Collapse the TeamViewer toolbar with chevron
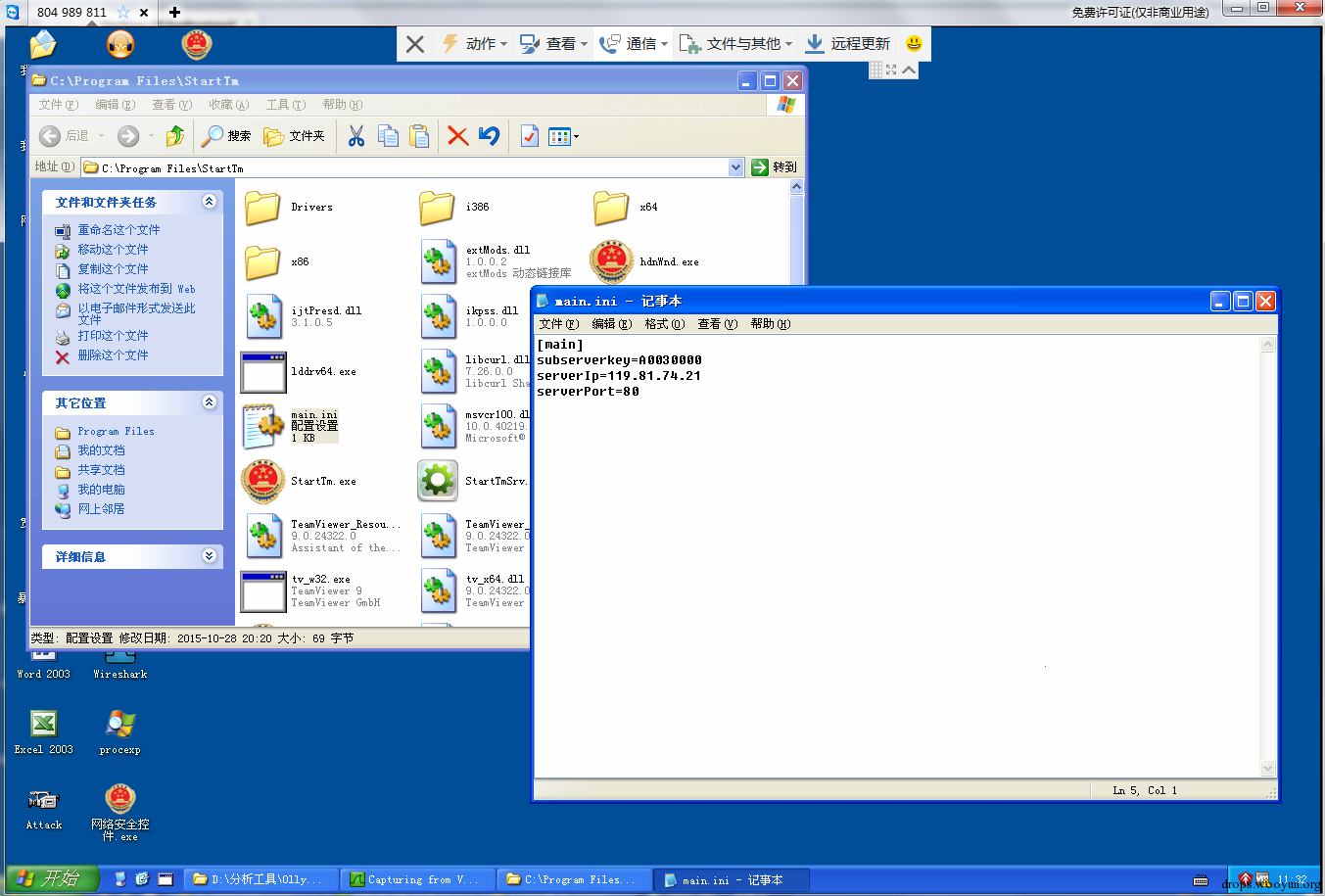This screenshot has width=1325, height=896. [910, 70]
